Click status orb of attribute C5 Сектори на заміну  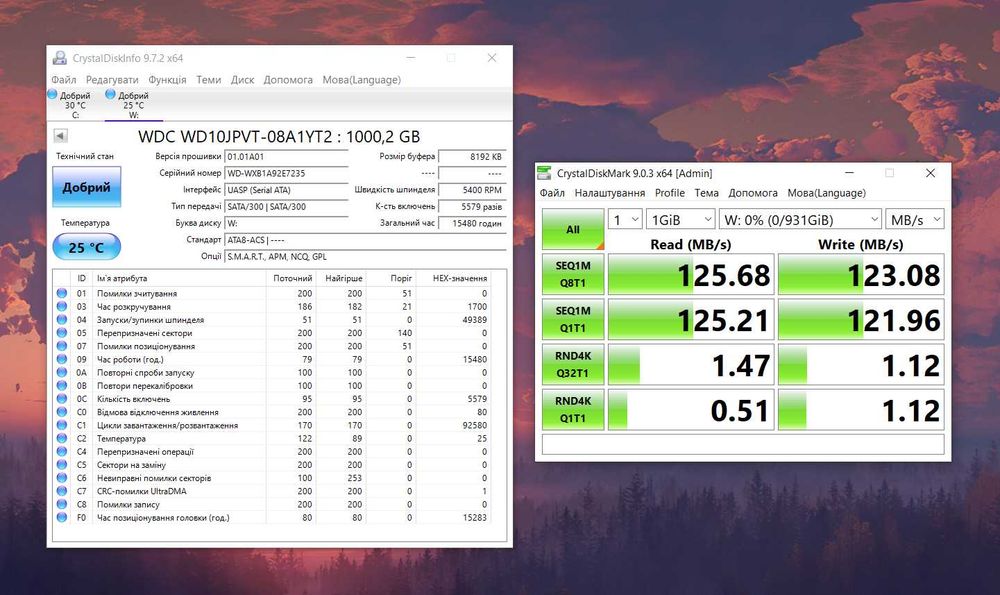pyautogui.click(x=62, y=464)
